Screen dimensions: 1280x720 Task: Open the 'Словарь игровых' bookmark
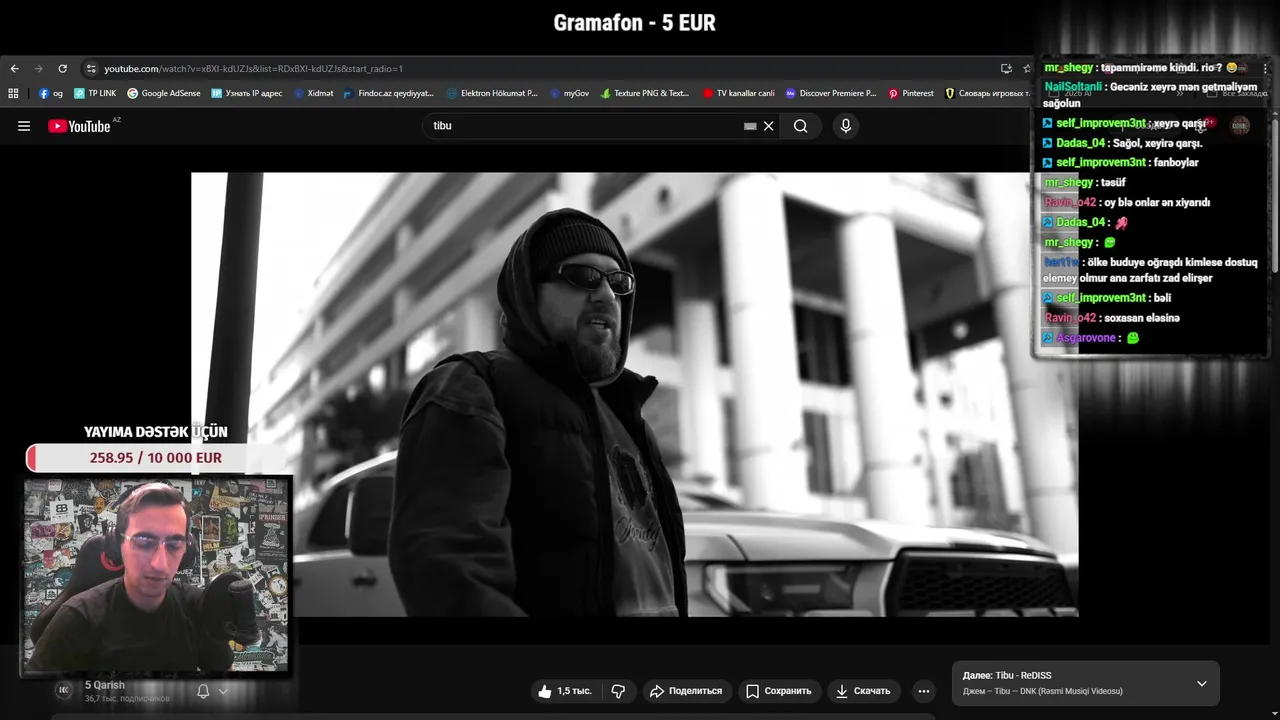(987, 93)
